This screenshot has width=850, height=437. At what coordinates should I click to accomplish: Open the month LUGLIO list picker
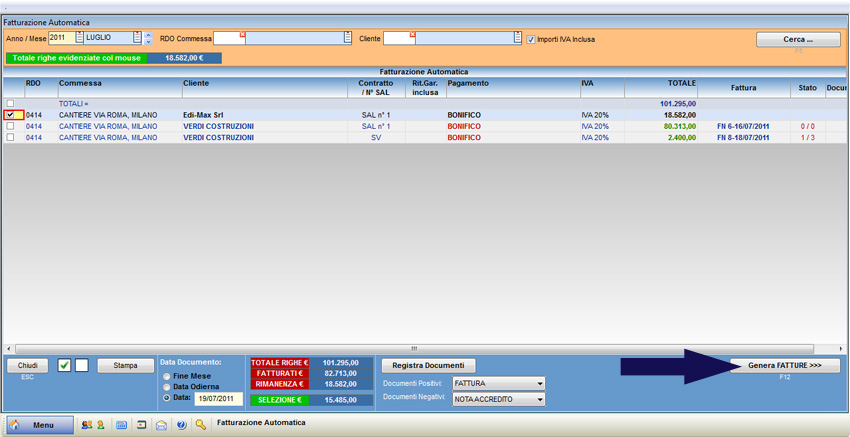138,38
